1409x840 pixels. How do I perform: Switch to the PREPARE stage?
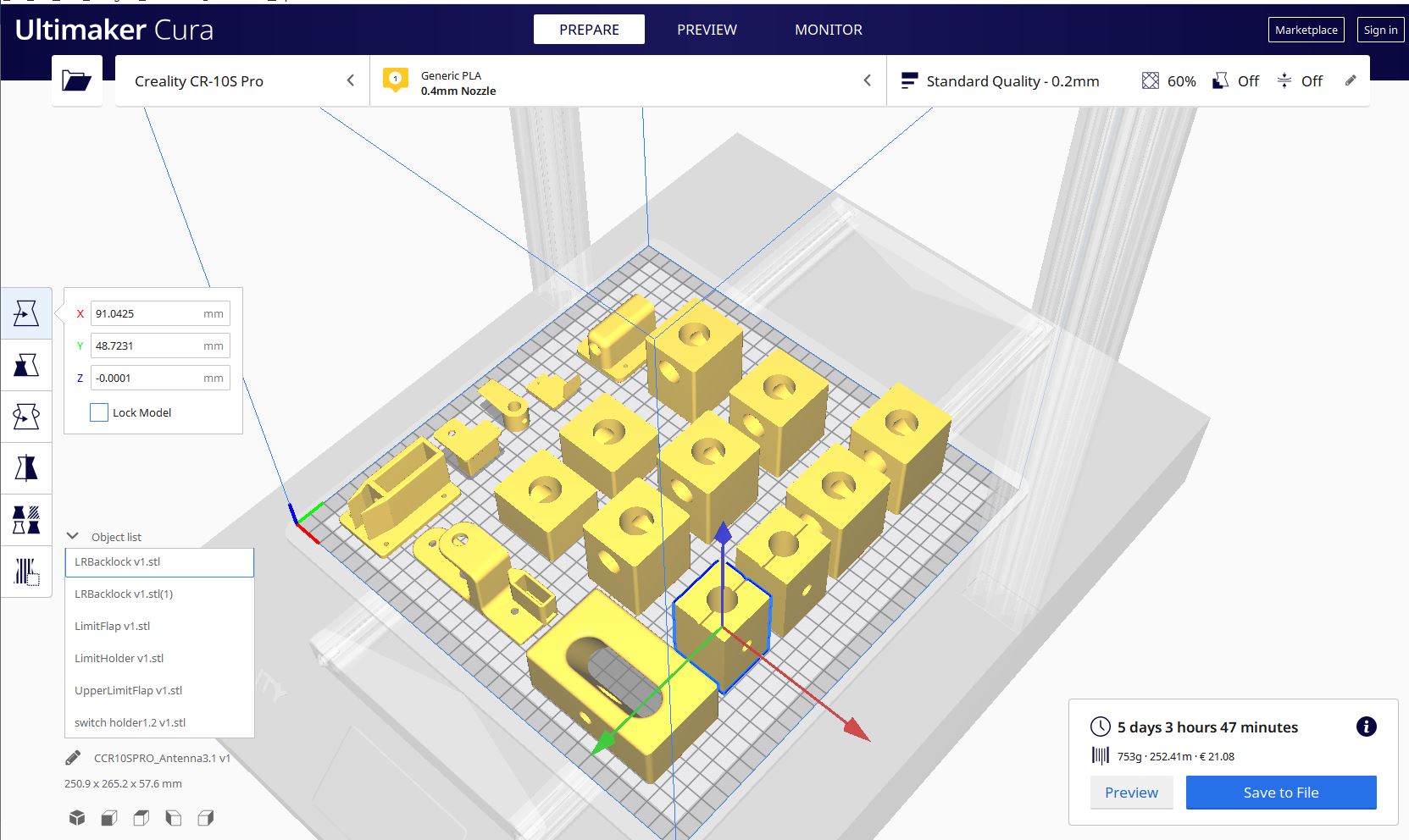[589, 30]
